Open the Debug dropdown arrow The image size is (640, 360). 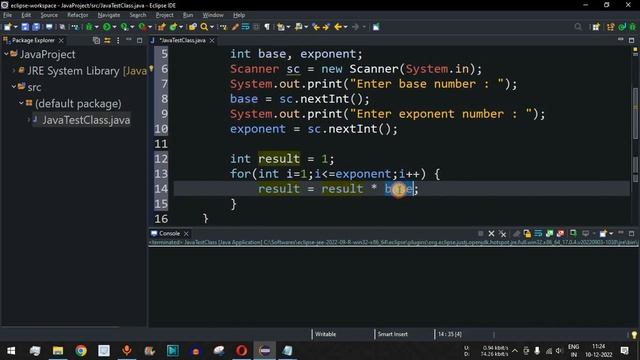[x=96, y=27]
